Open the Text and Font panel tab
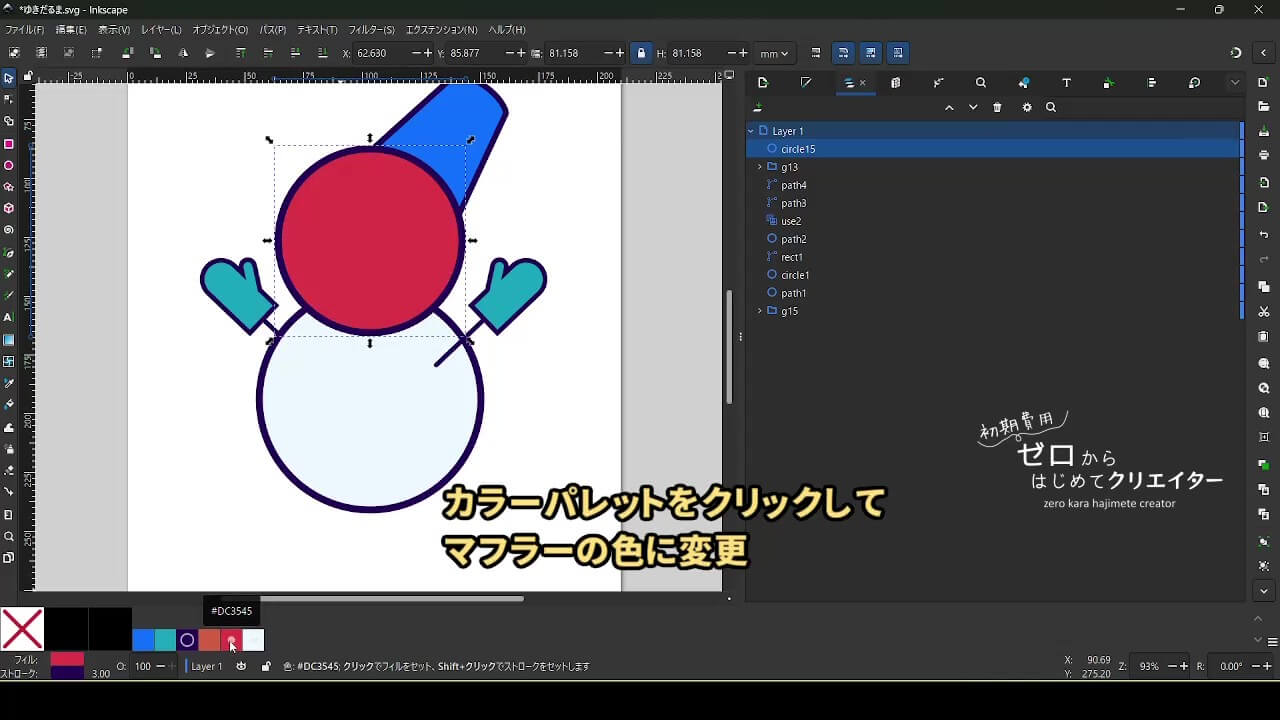 (1066, 83)
